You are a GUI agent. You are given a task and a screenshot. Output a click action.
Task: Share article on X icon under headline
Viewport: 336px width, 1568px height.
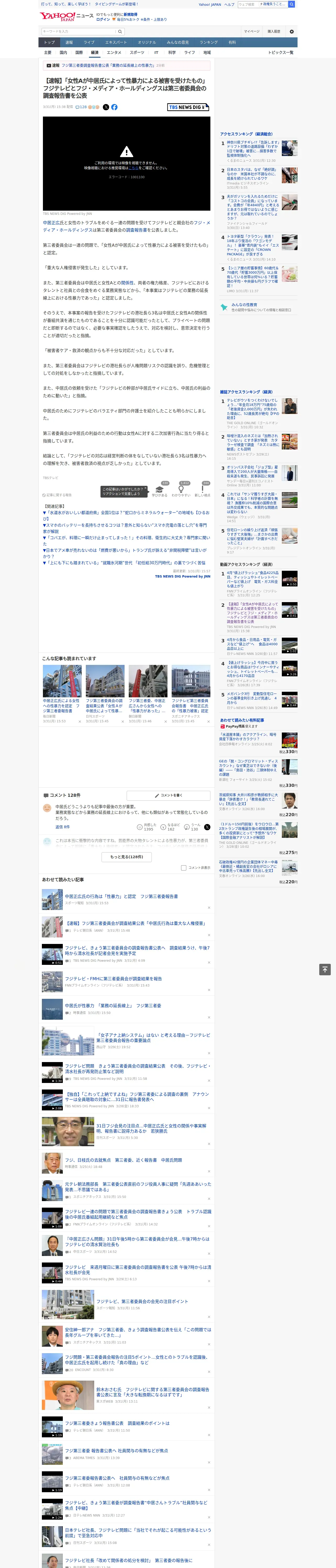pos(105,107)
